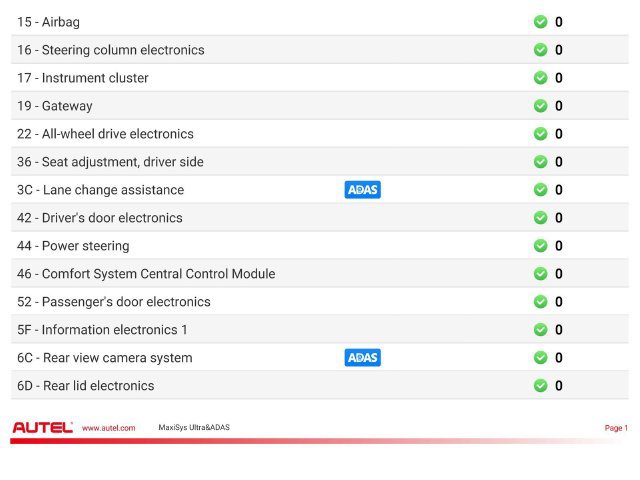Select '52 - Passenger's door electronics' text
The image size is (640, 480).
coord(114,302)
